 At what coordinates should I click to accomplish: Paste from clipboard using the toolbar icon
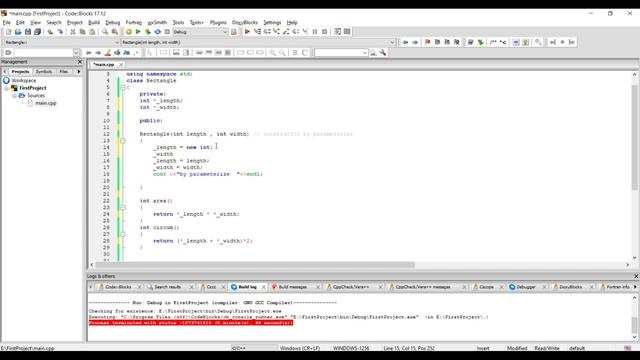pyautogui.click(x=92, y=32)
